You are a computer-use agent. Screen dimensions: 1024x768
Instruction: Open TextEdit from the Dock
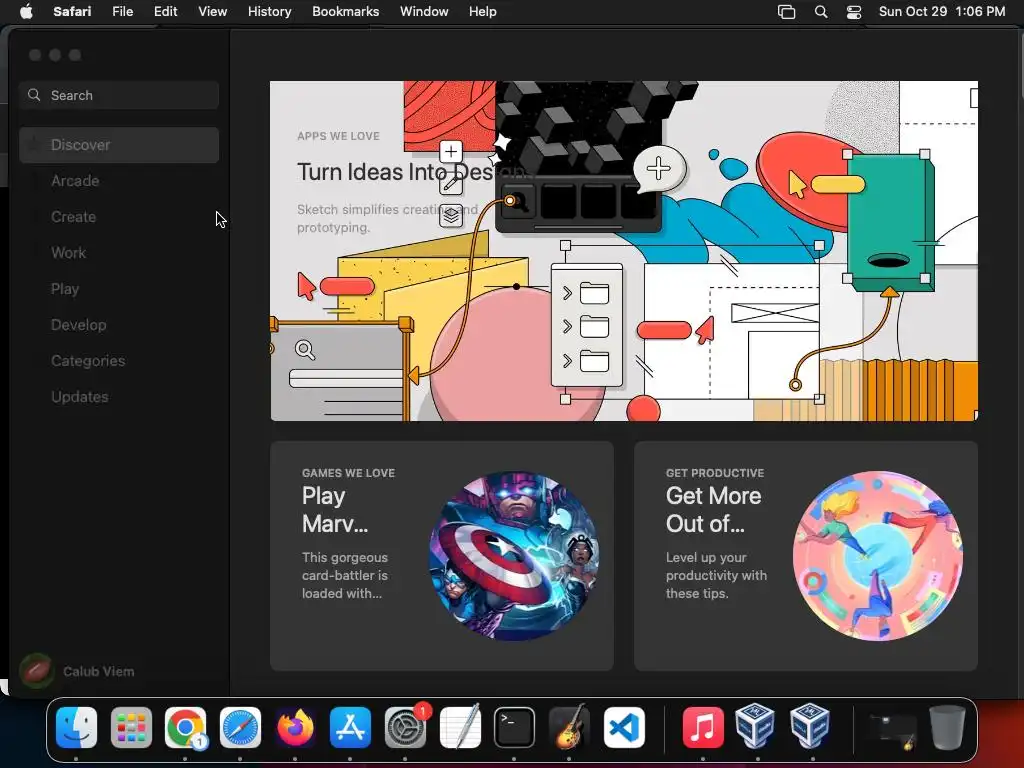coord(460,727)
